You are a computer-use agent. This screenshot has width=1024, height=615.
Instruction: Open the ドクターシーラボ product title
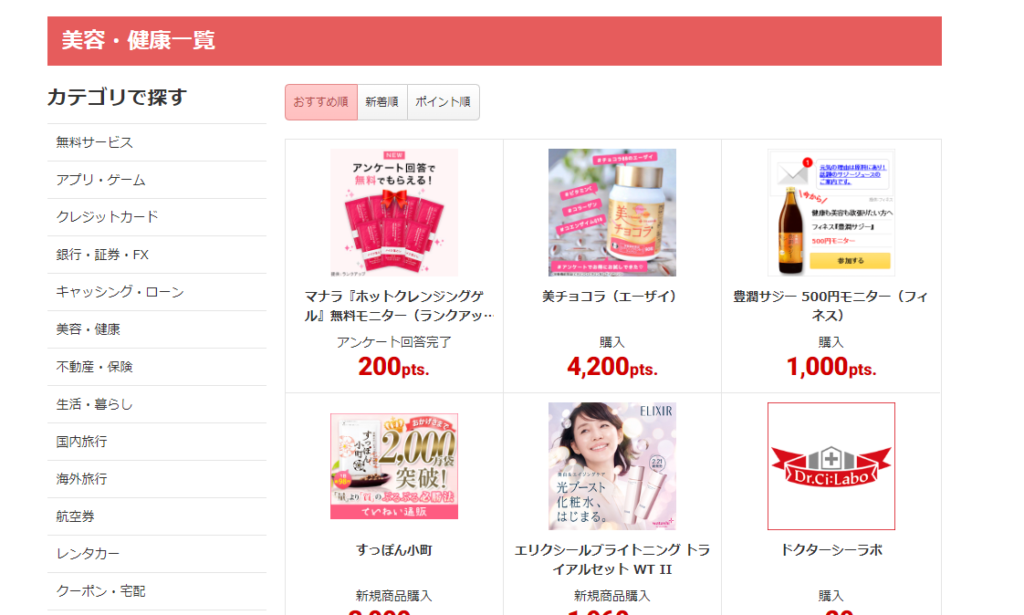831,550
